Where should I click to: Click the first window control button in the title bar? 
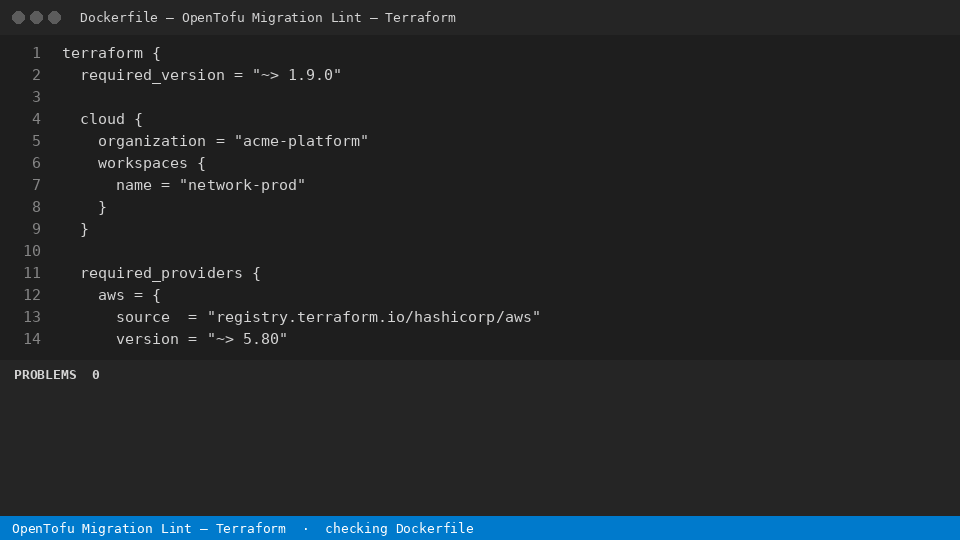(18, 18)
